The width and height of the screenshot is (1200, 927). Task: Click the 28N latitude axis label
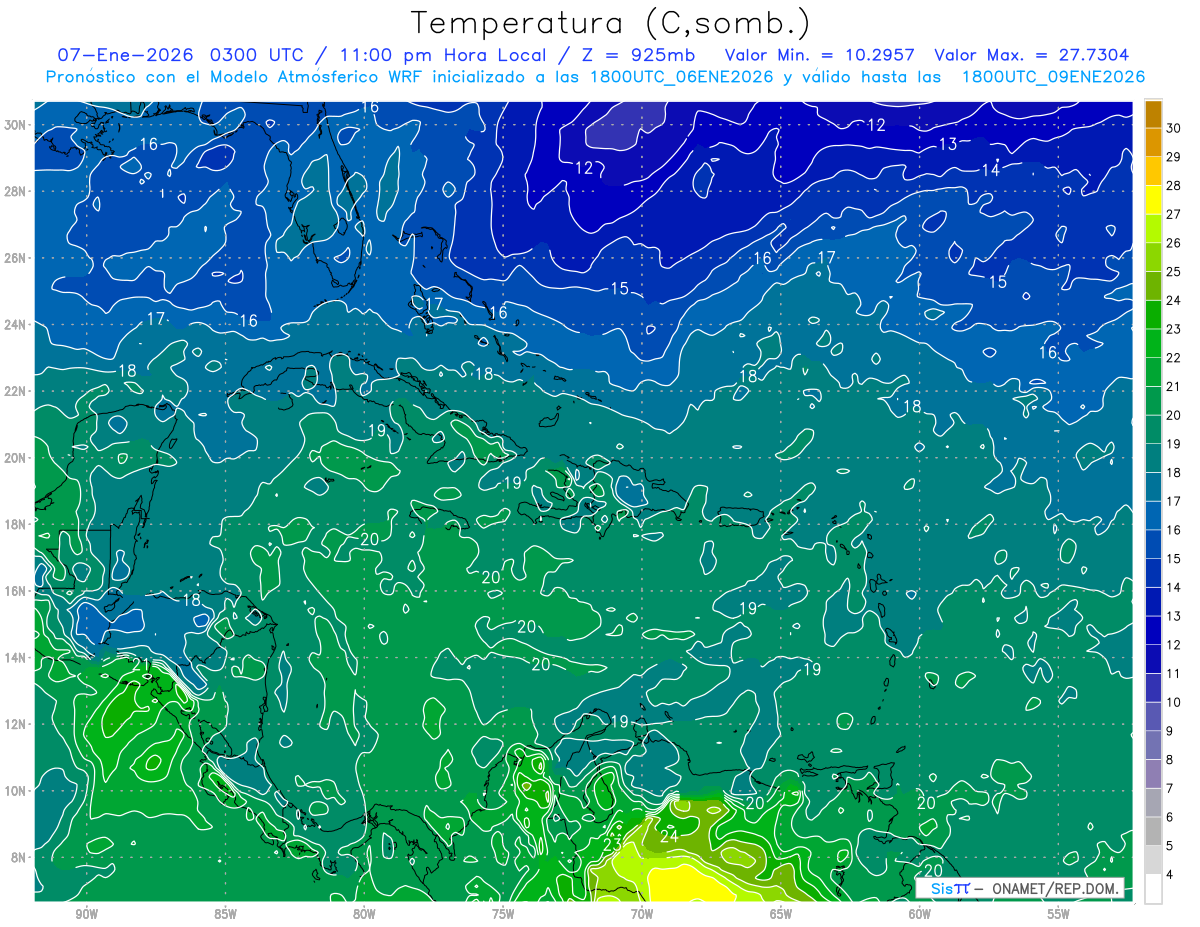(15, 191)
